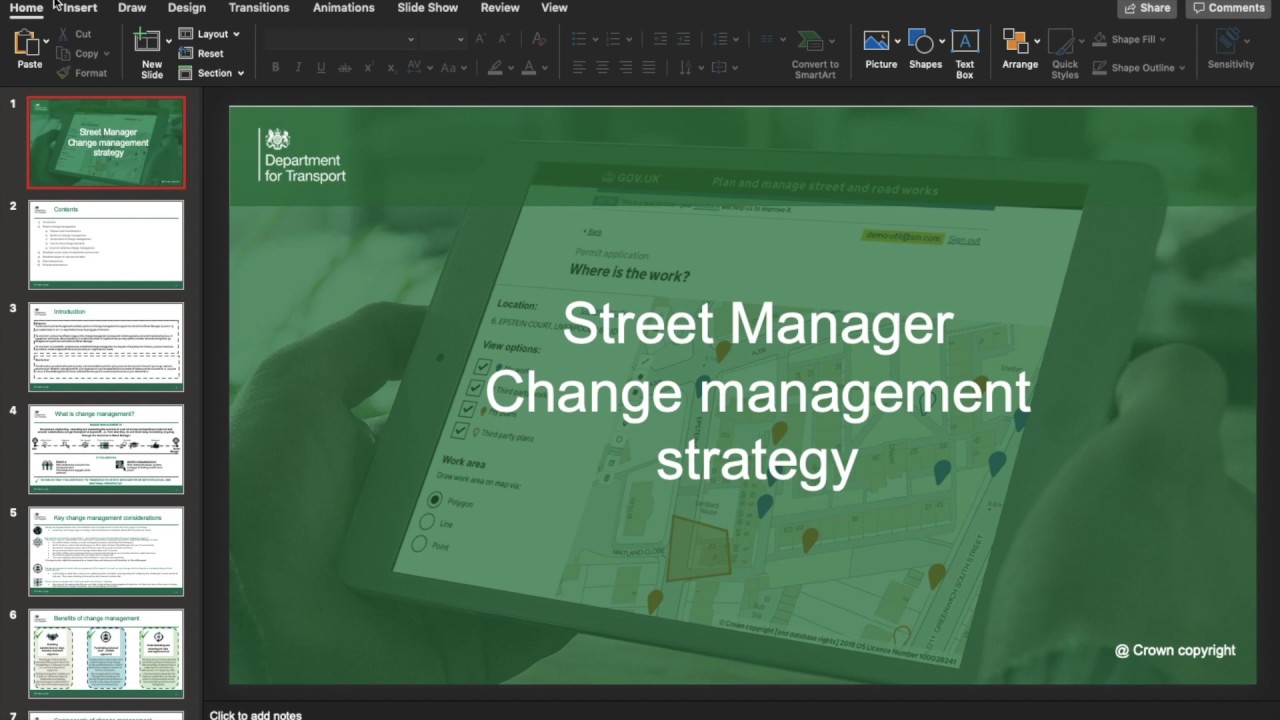The height and width of the screenshot is (720, 1280).
Task: Switch to the Draw tab
Action: (x=132, y=8)
